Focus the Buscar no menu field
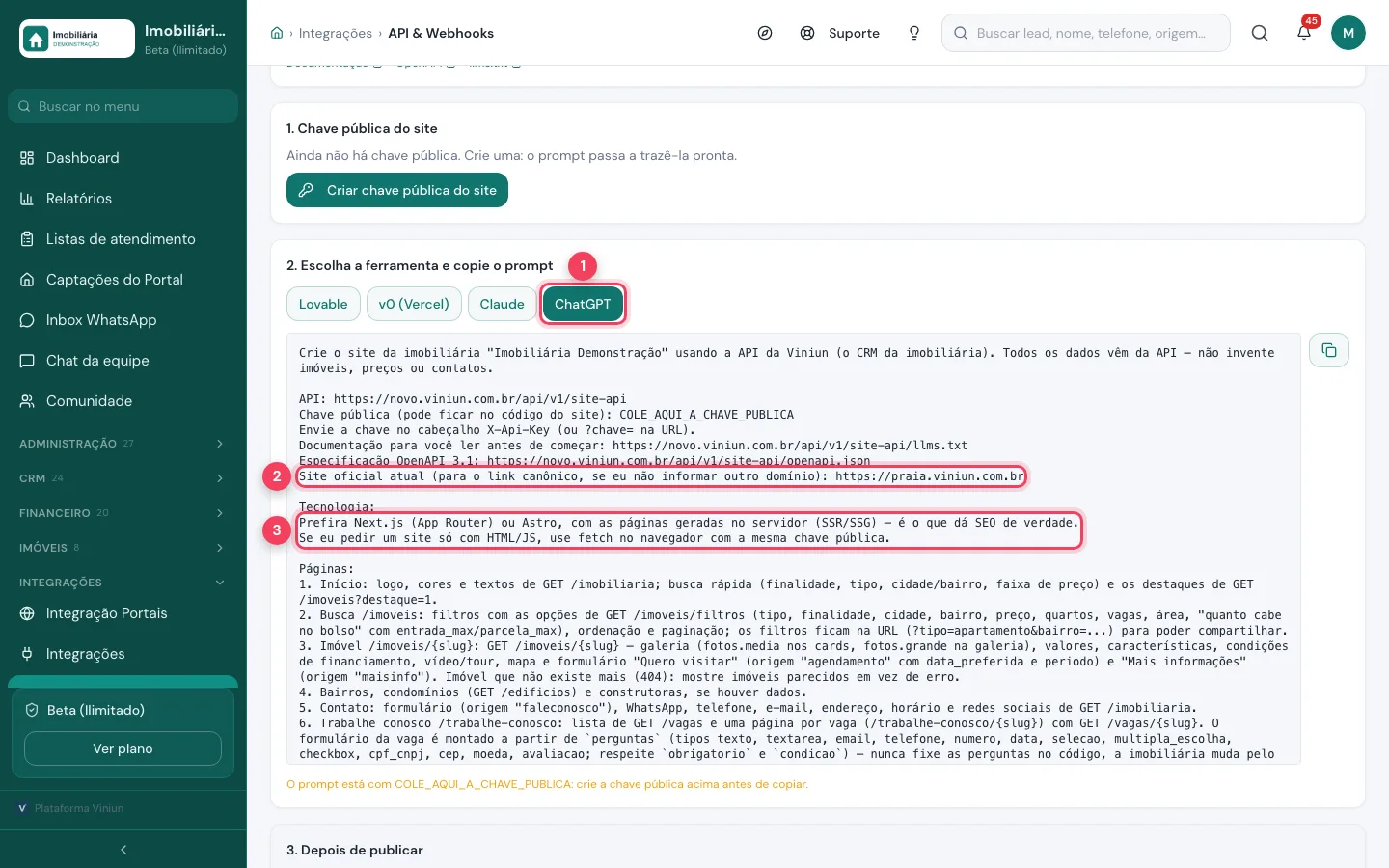The width and height of the screenshot is (1389, 868). [x=123, y=106]
